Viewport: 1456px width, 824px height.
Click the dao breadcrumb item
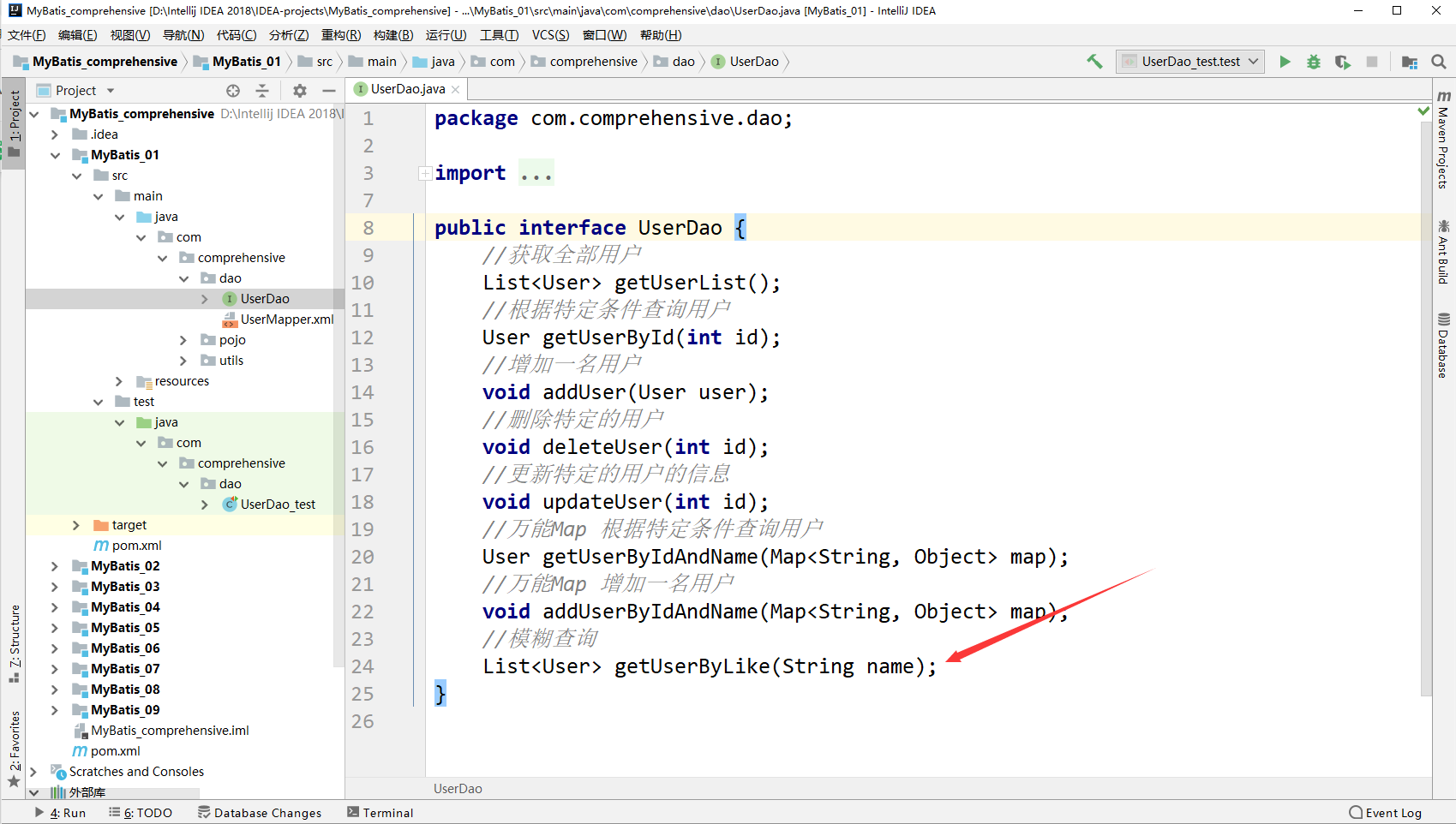point(674,62)
